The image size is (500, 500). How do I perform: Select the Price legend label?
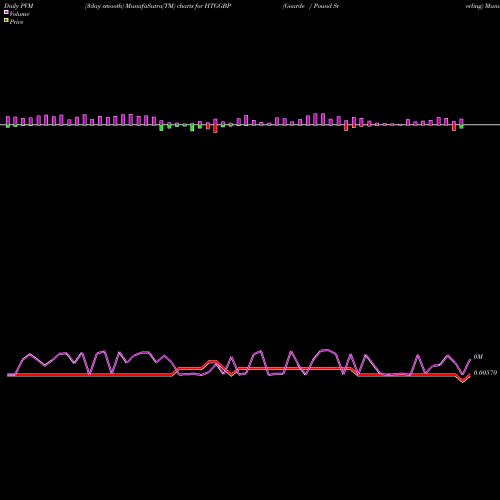(16, 22)
